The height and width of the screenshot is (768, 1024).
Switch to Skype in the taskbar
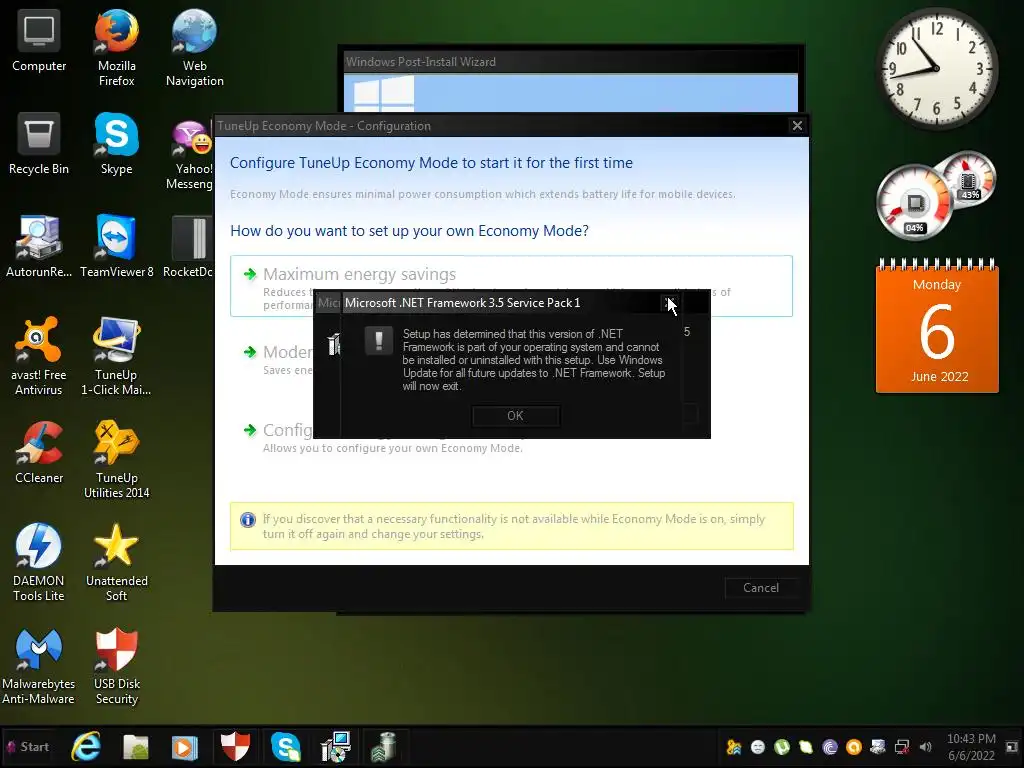[x=285, y=746]
